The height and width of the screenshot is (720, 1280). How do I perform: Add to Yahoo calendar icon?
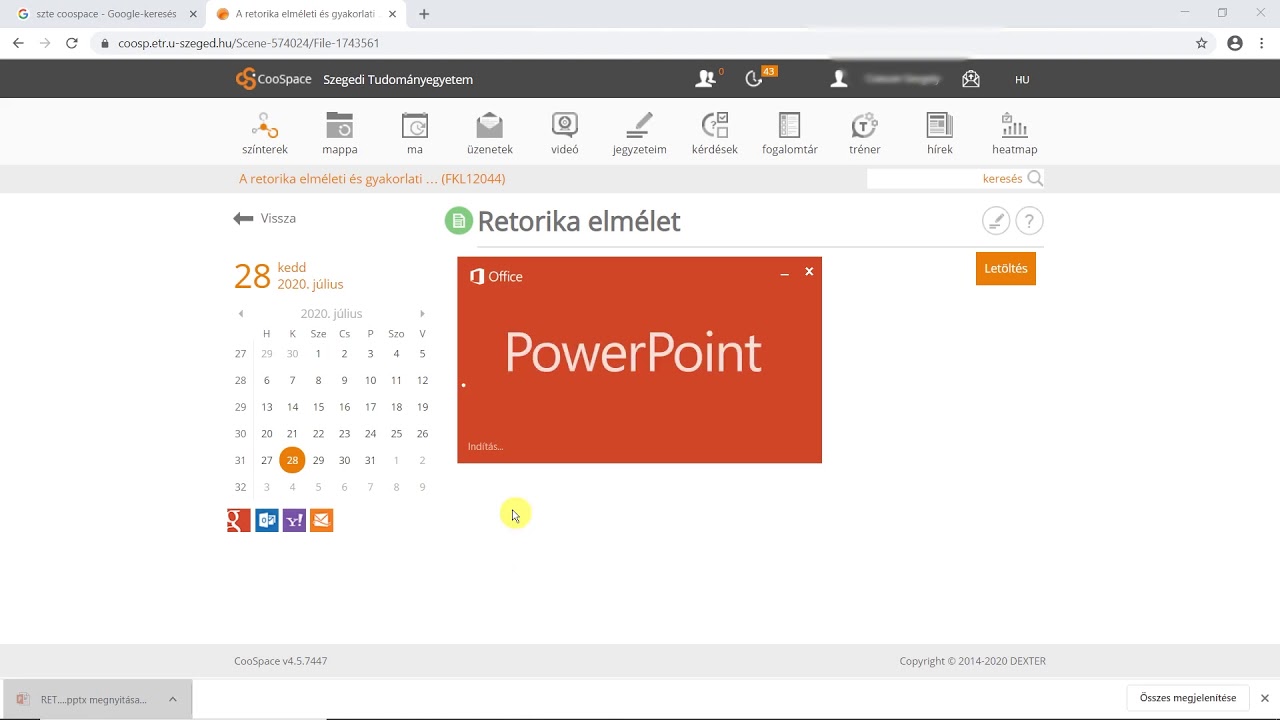click(x=294, y=520)
